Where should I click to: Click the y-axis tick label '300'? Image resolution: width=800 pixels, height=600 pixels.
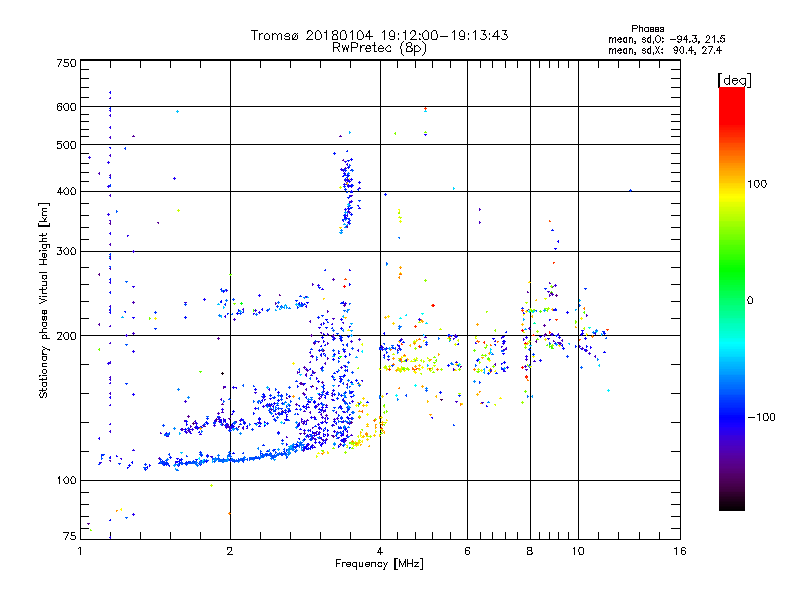click(x=66, y=252)
